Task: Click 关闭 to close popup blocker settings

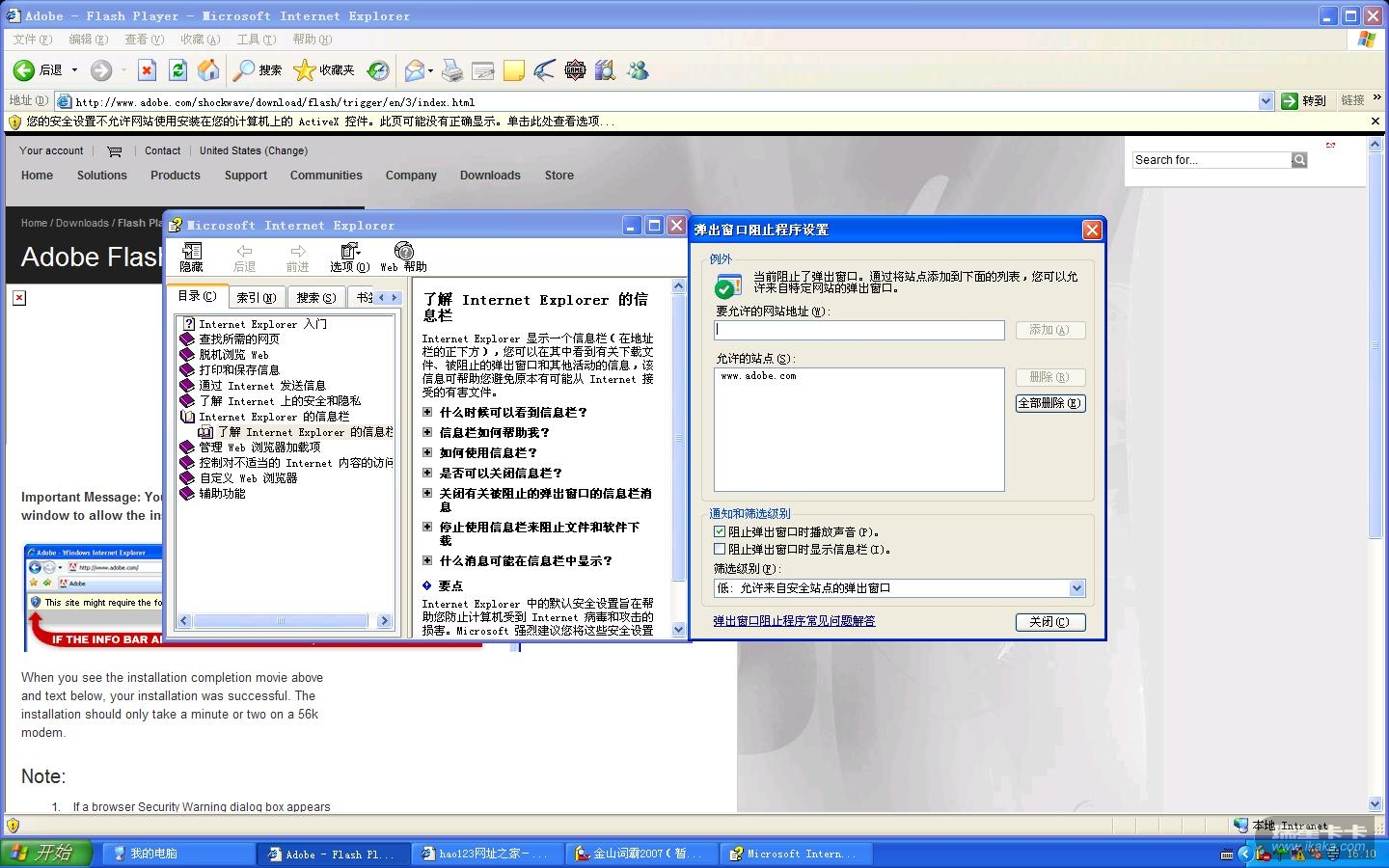Action: coord(1050,622)
